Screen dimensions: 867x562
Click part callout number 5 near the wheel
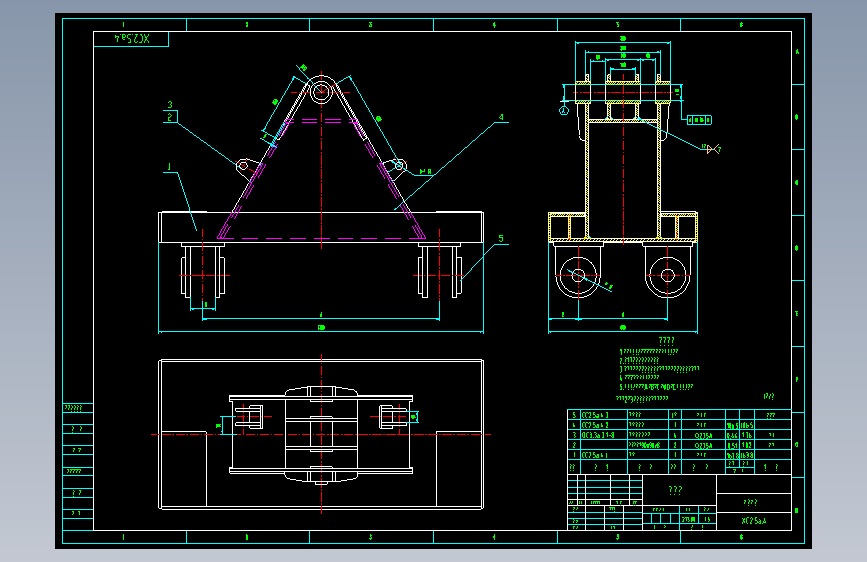501,238
